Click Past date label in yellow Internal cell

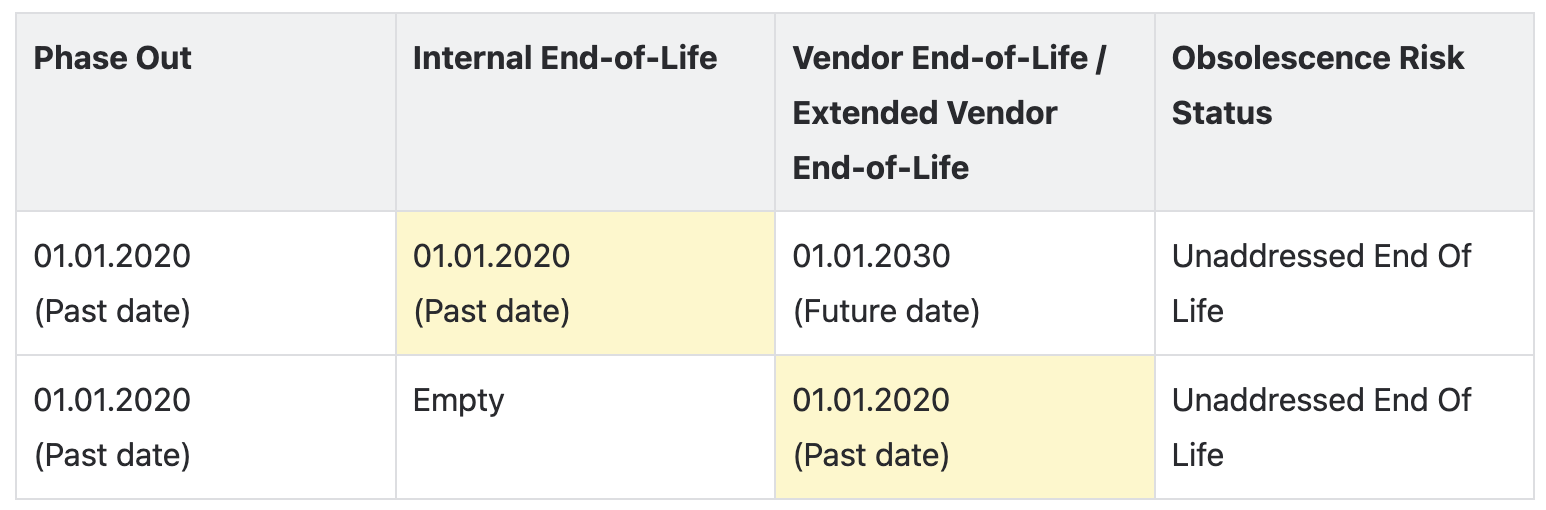491,312
